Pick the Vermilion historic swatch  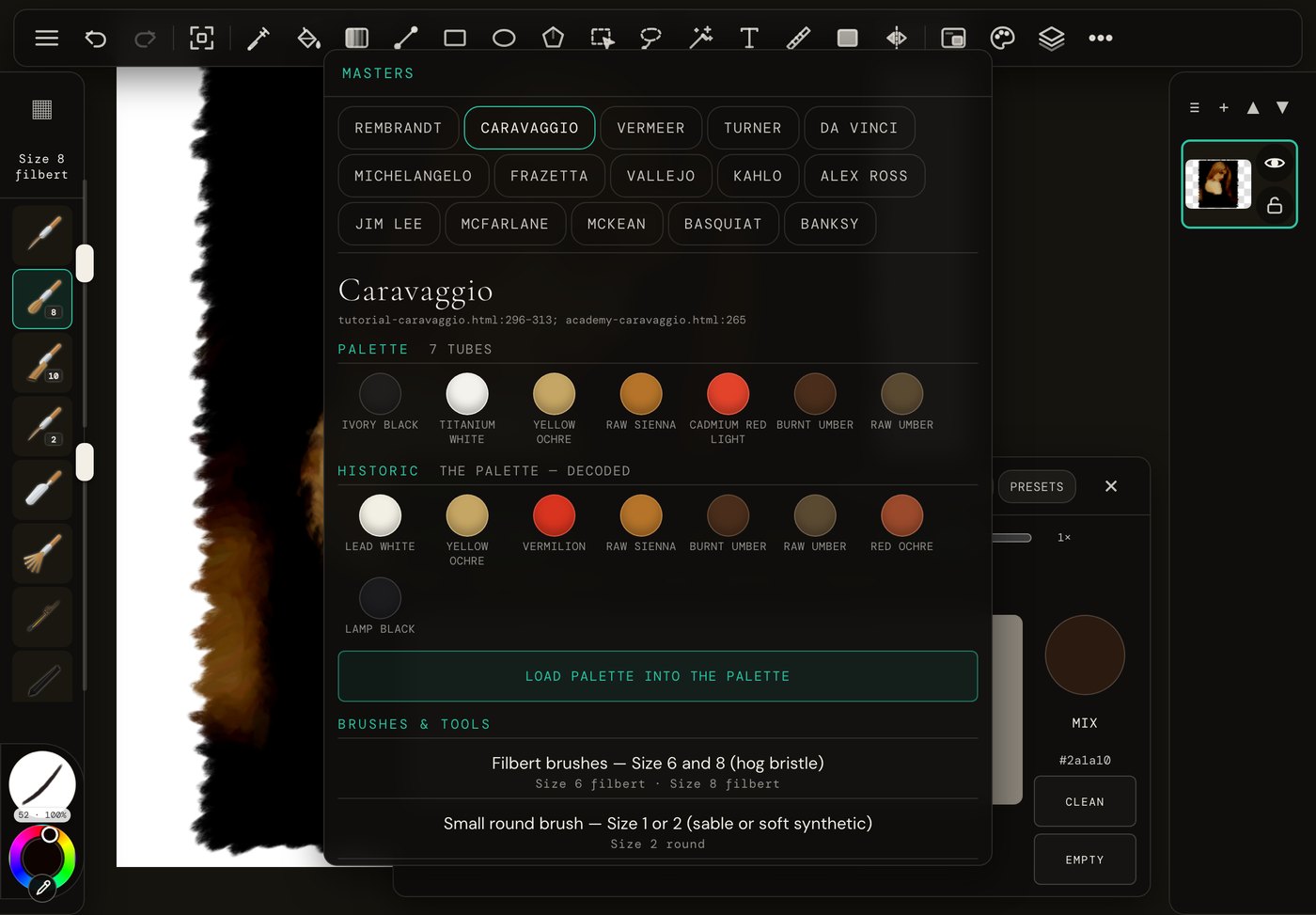(x=554, y=515)
